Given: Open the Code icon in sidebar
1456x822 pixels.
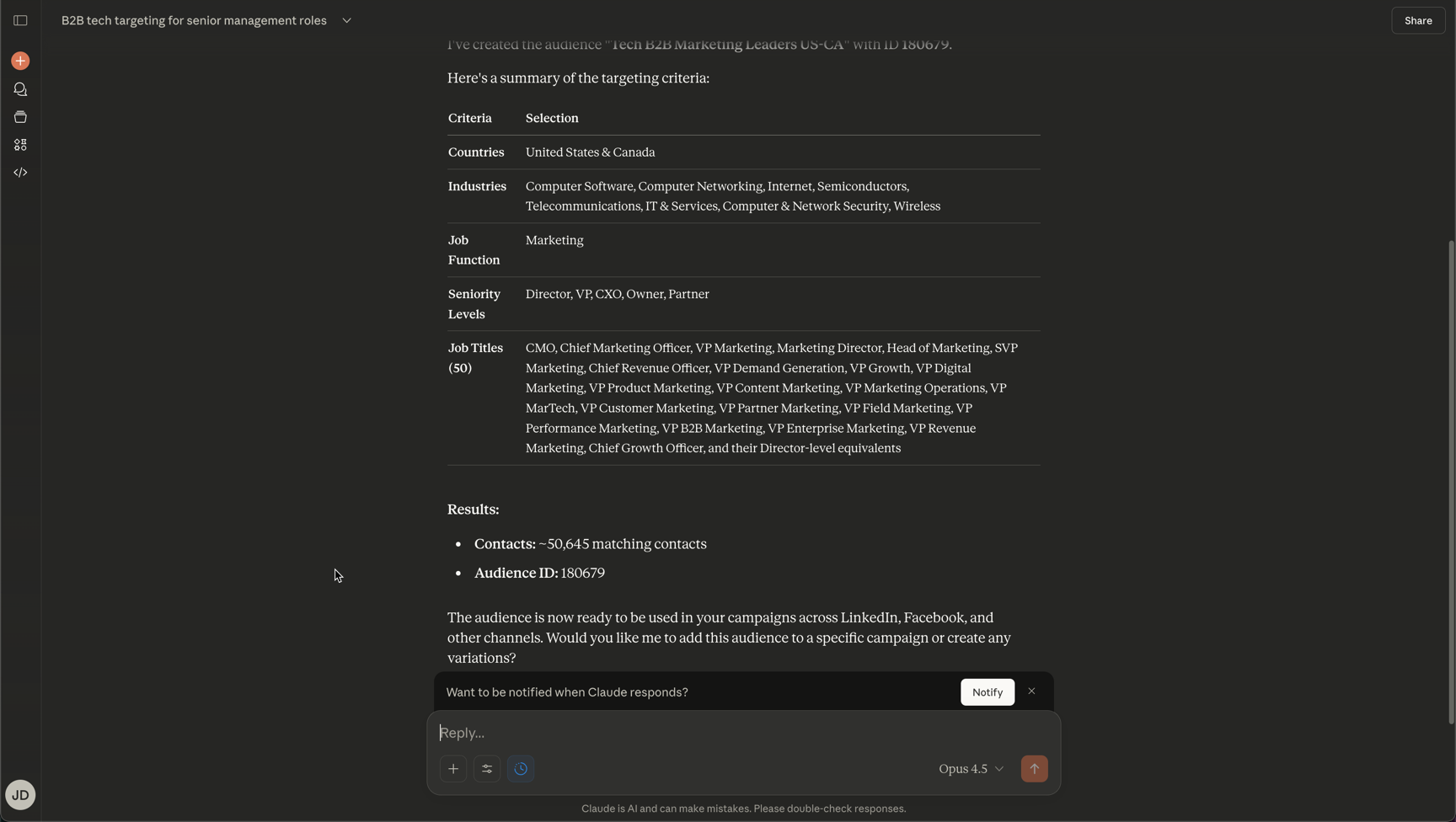Looking at the screenshot, I should [x=20, y=173].
